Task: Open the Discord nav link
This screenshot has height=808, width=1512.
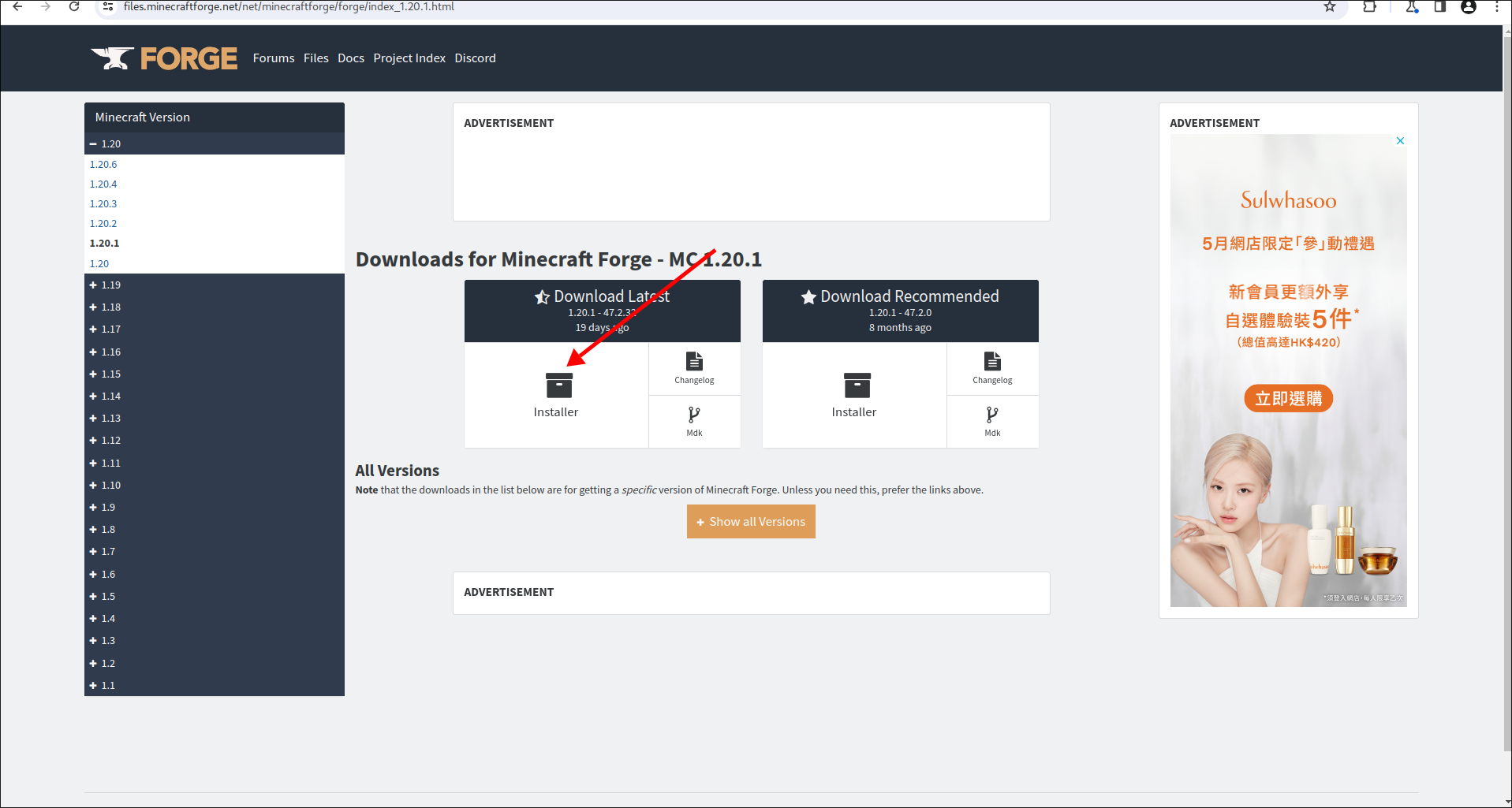Action: pyautogui.click(x=475, y=58)
